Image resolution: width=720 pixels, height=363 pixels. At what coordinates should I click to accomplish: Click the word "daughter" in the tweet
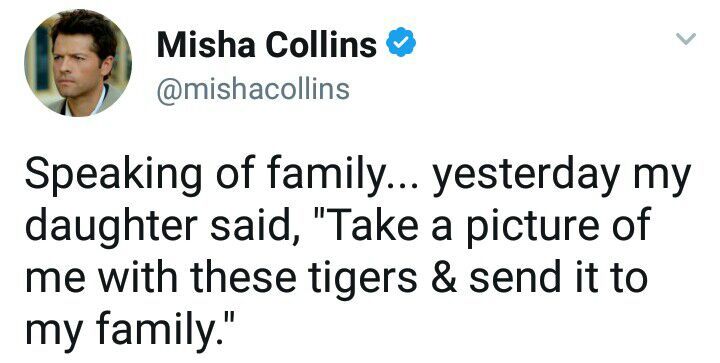coord(111,227)
